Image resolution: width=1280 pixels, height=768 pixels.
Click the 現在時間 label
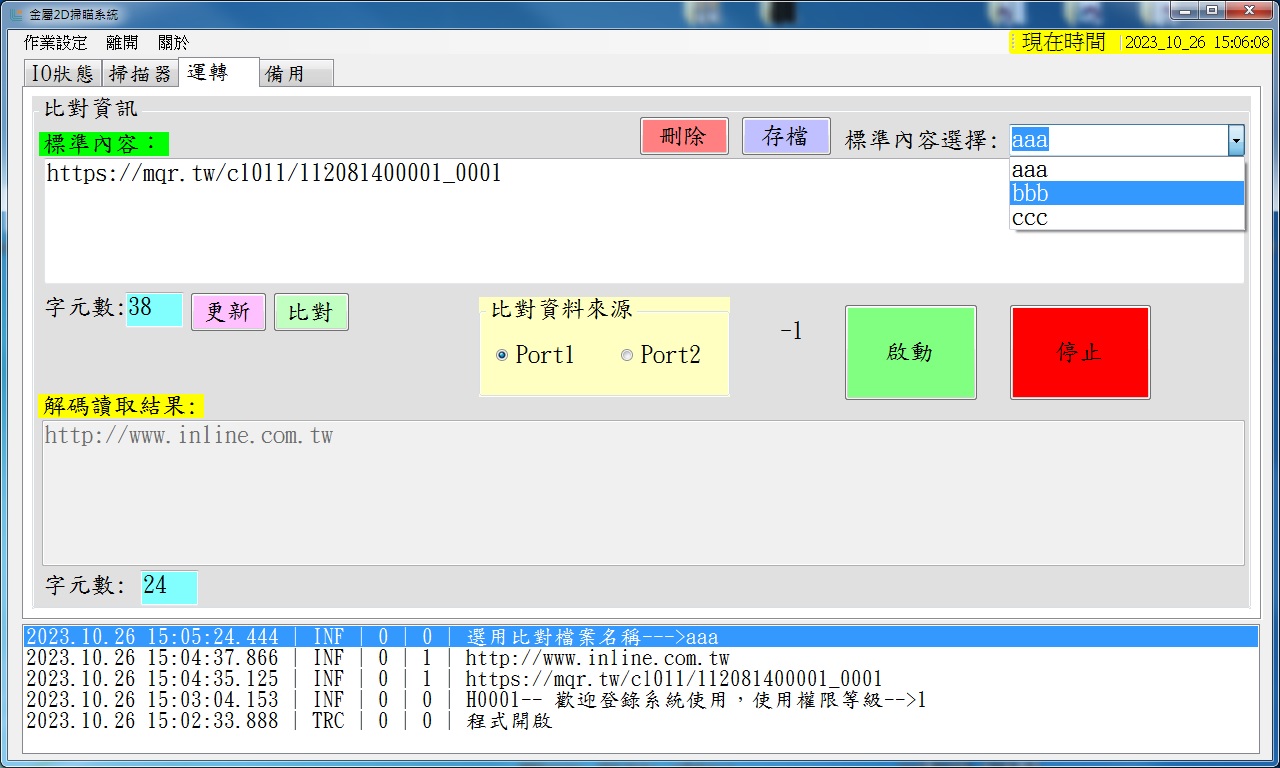click(x=1063, y=42)
